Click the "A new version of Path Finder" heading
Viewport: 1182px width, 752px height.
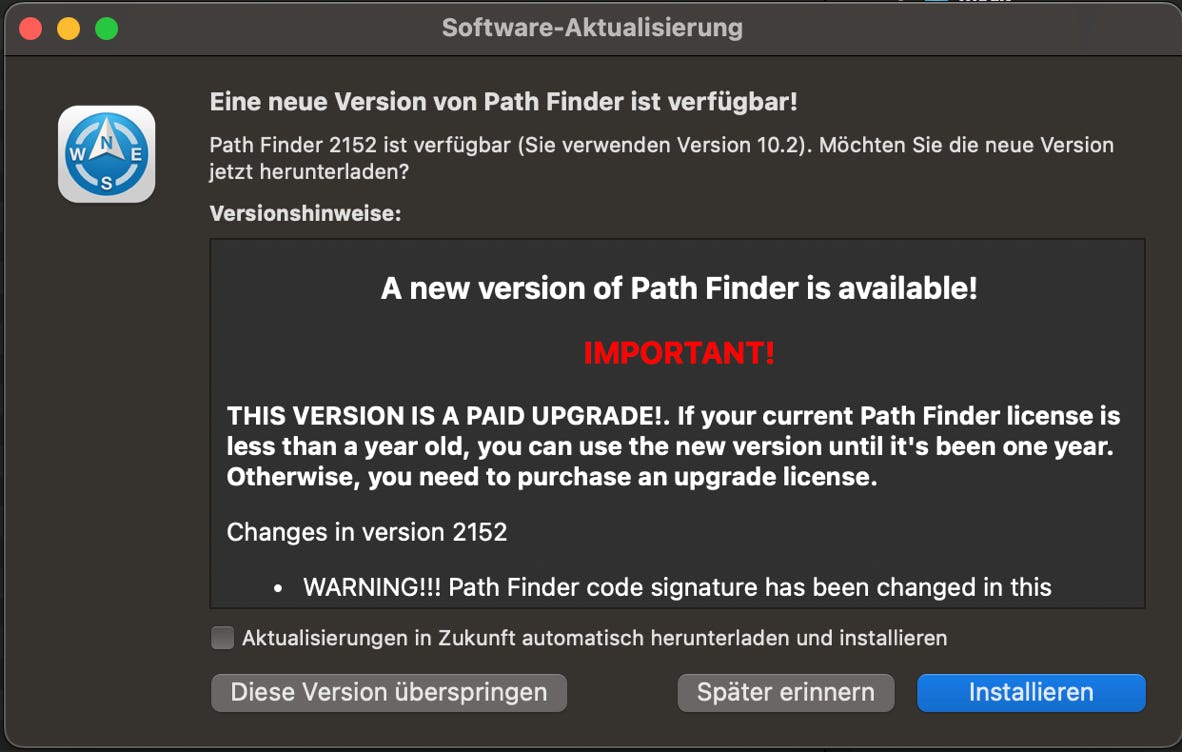(679, 289)
